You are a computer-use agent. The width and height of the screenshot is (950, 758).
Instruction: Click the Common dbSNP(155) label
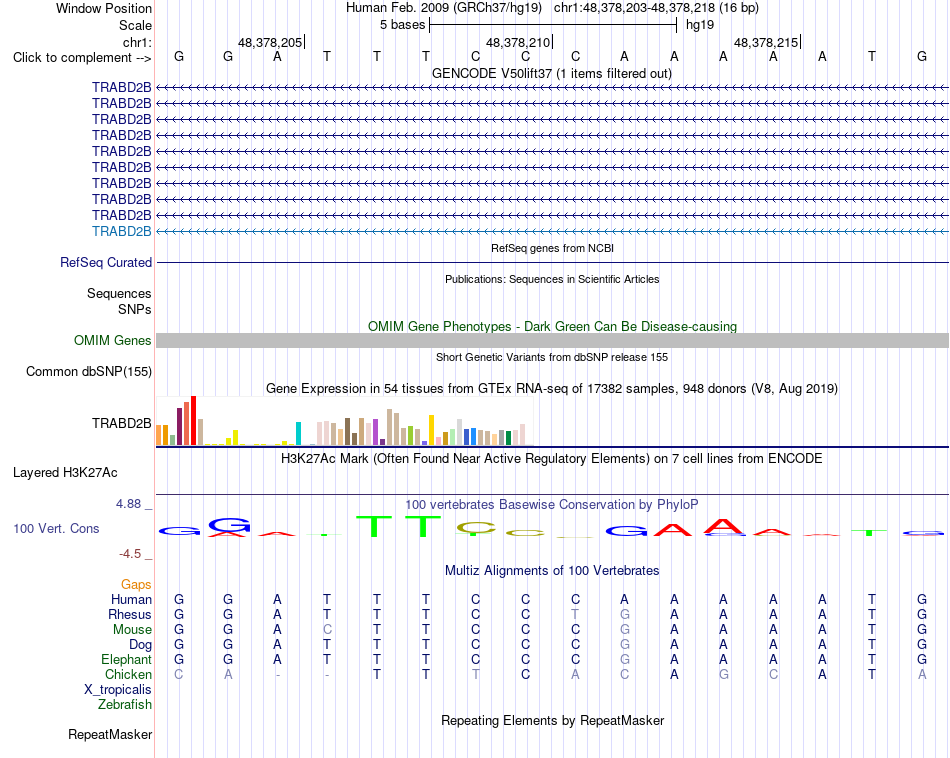coord(89,371)
